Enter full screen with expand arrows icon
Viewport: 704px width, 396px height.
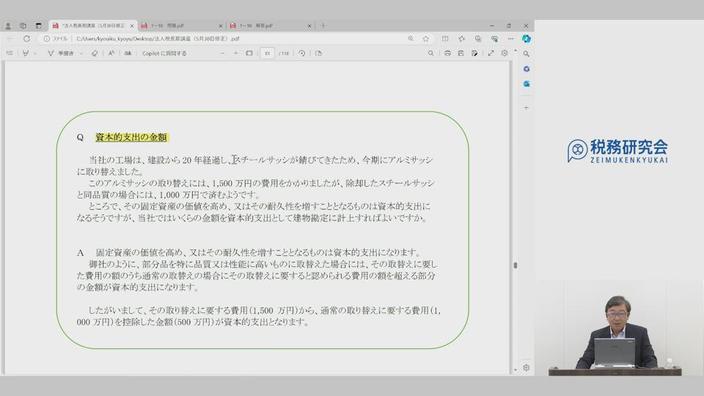tap(491, 53)
